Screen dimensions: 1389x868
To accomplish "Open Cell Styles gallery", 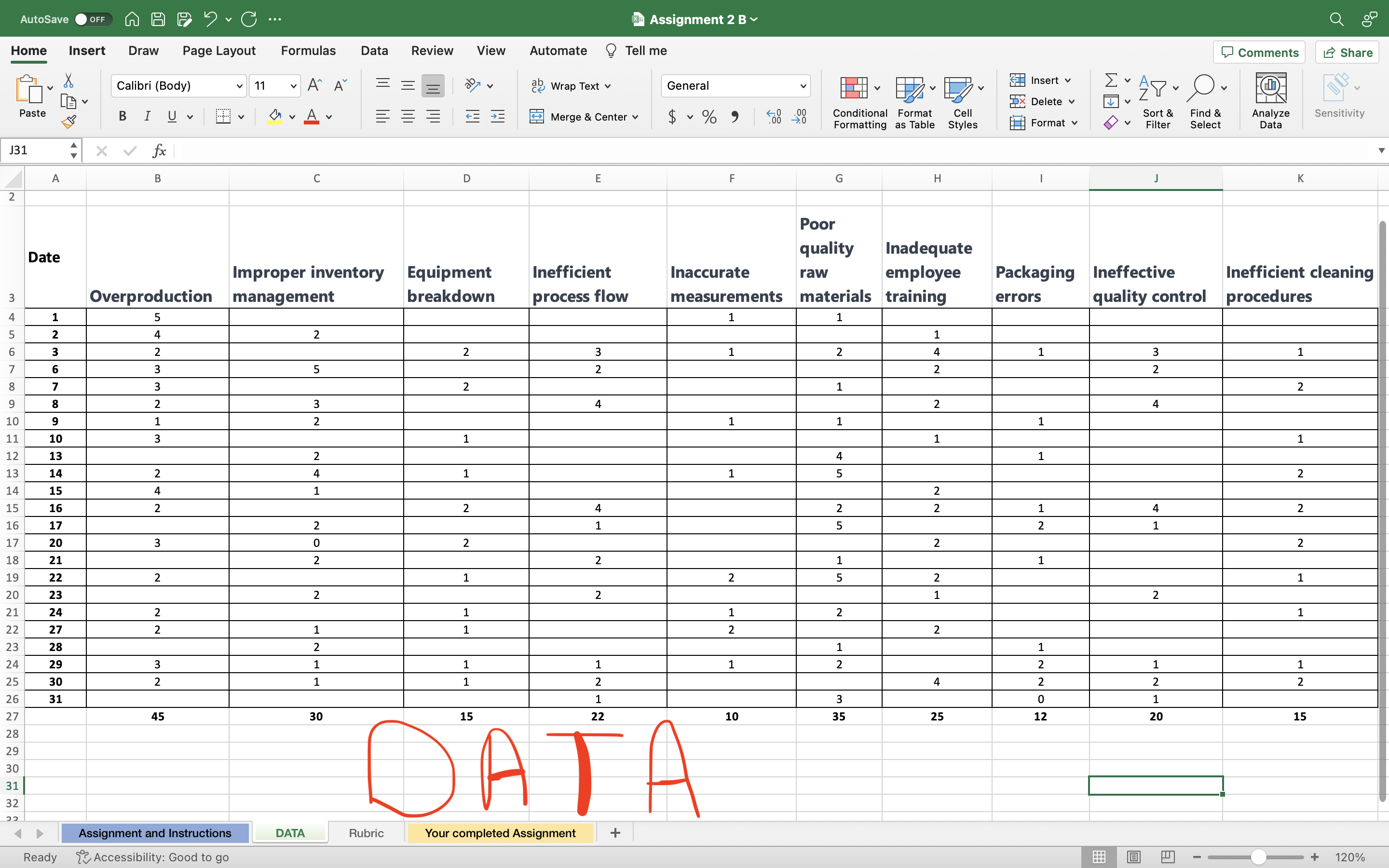I will [961, 101].
